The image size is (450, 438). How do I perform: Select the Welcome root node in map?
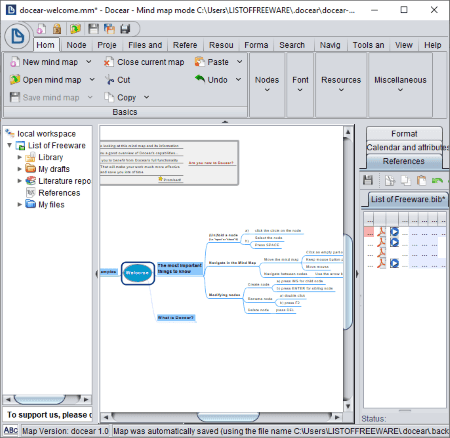click(138, 273)
